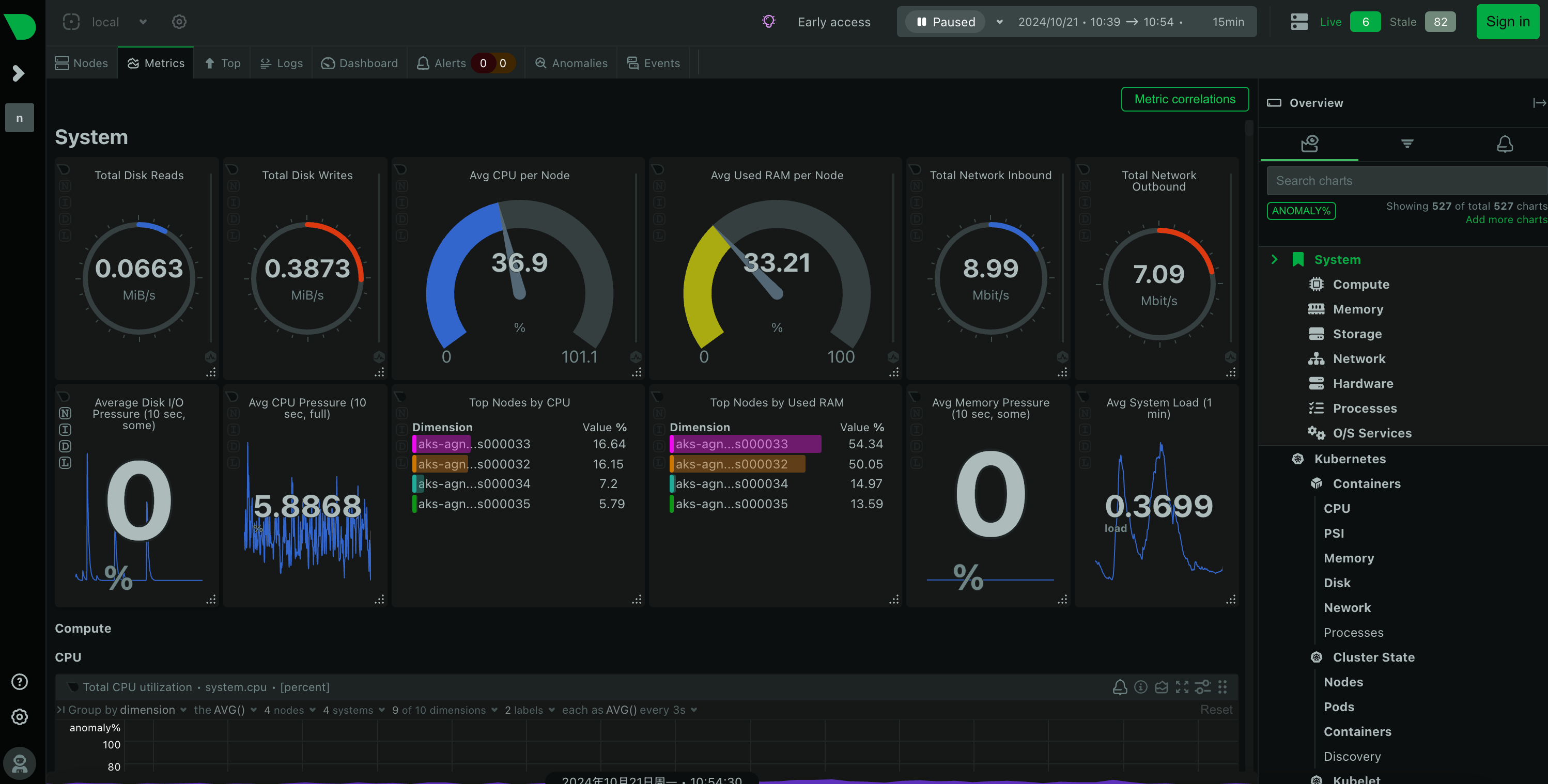Open the Alerts tab
Viewport: 1548px width, 784px height.
(465, 63)
